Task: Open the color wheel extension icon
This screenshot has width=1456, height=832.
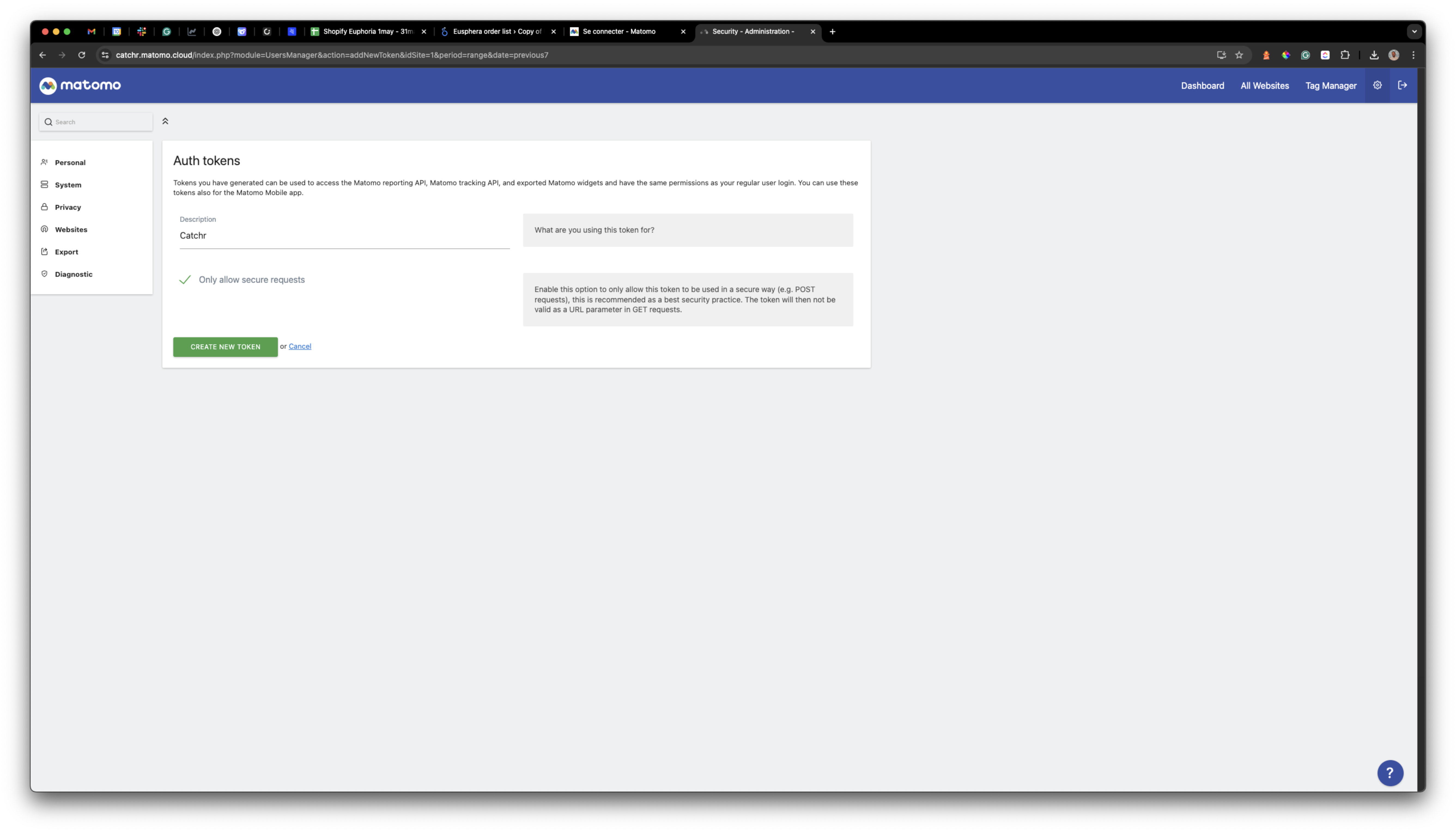Action: [x=1286, y=55]
